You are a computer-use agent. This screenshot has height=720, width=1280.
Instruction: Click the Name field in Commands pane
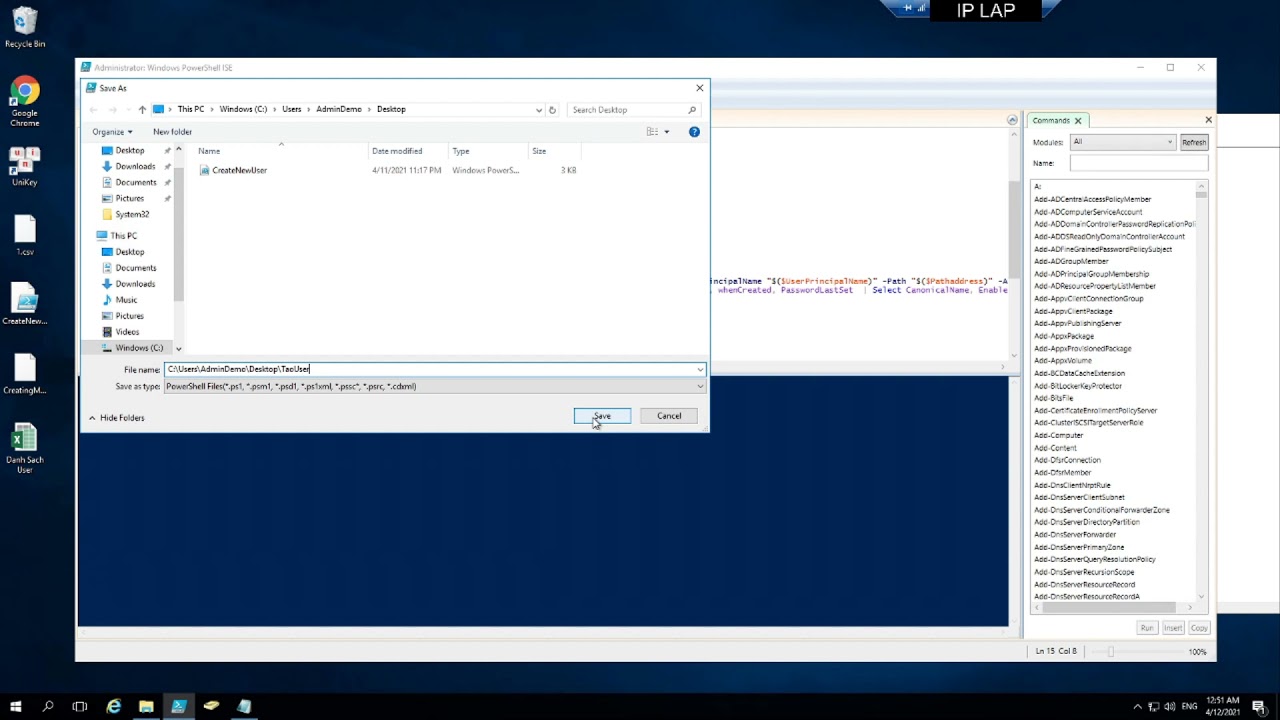pyautogui.click(x=1139, y=162)
